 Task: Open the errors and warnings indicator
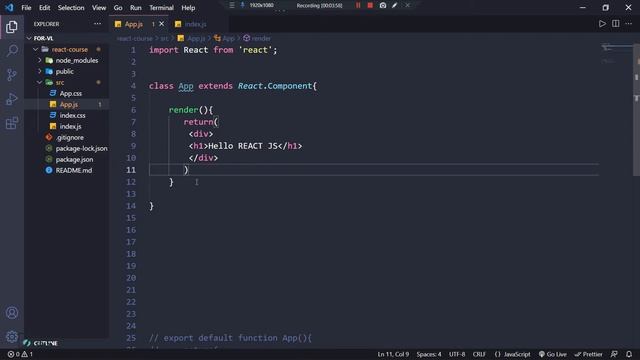tap(20, 354)
